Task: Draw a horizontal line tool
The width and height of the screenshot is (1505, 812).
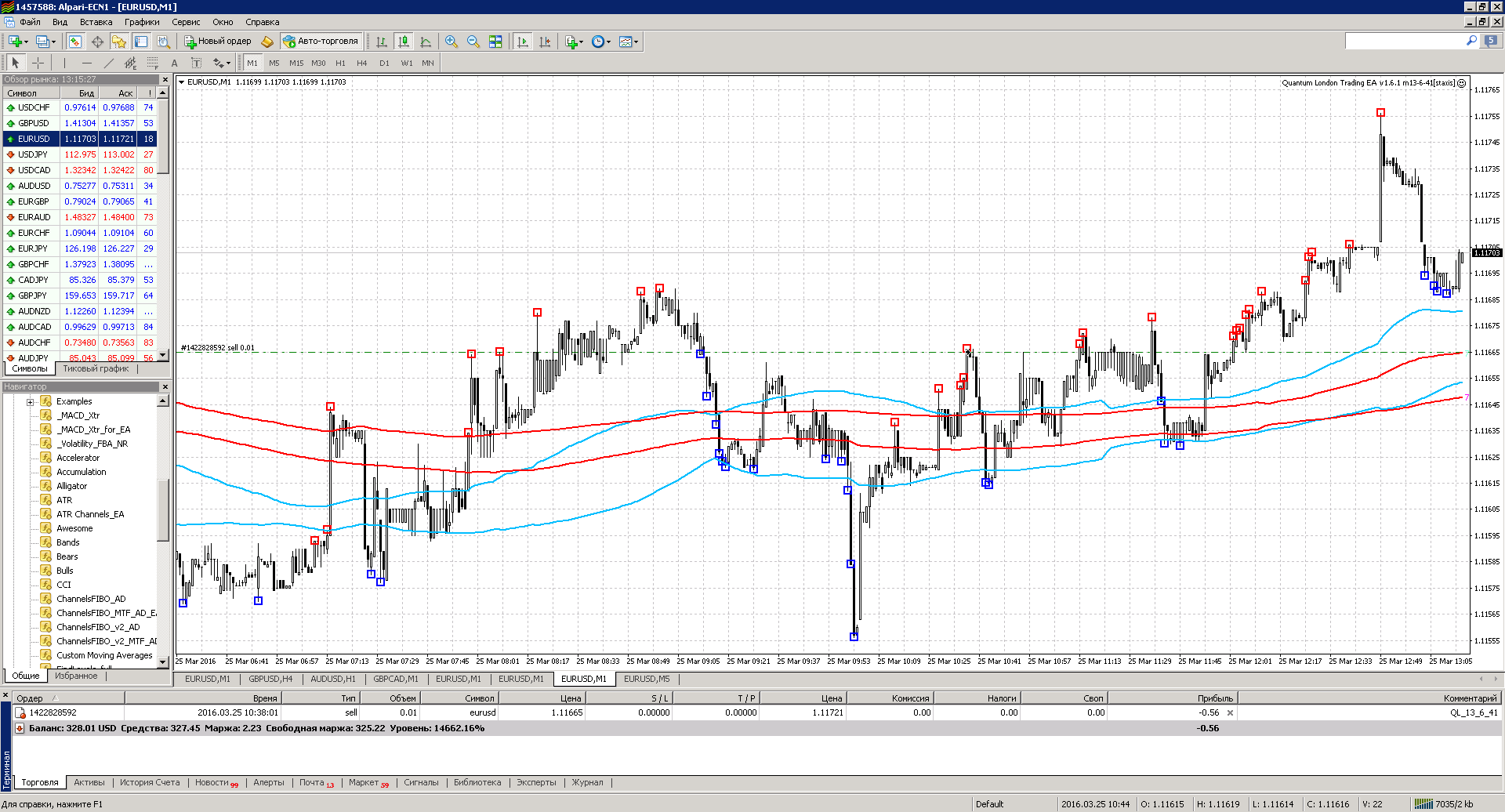Action: (x=86, y=63)
